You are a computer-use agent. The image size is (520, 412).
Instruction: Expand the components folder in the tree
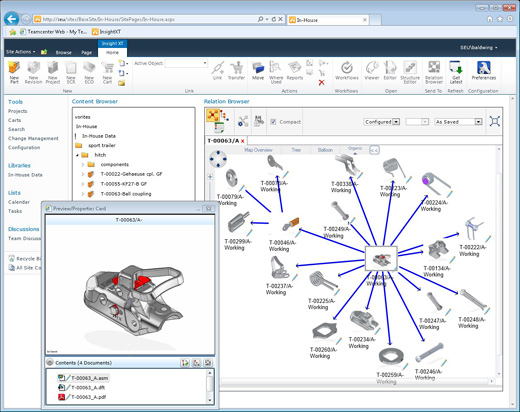coord(83,165)
